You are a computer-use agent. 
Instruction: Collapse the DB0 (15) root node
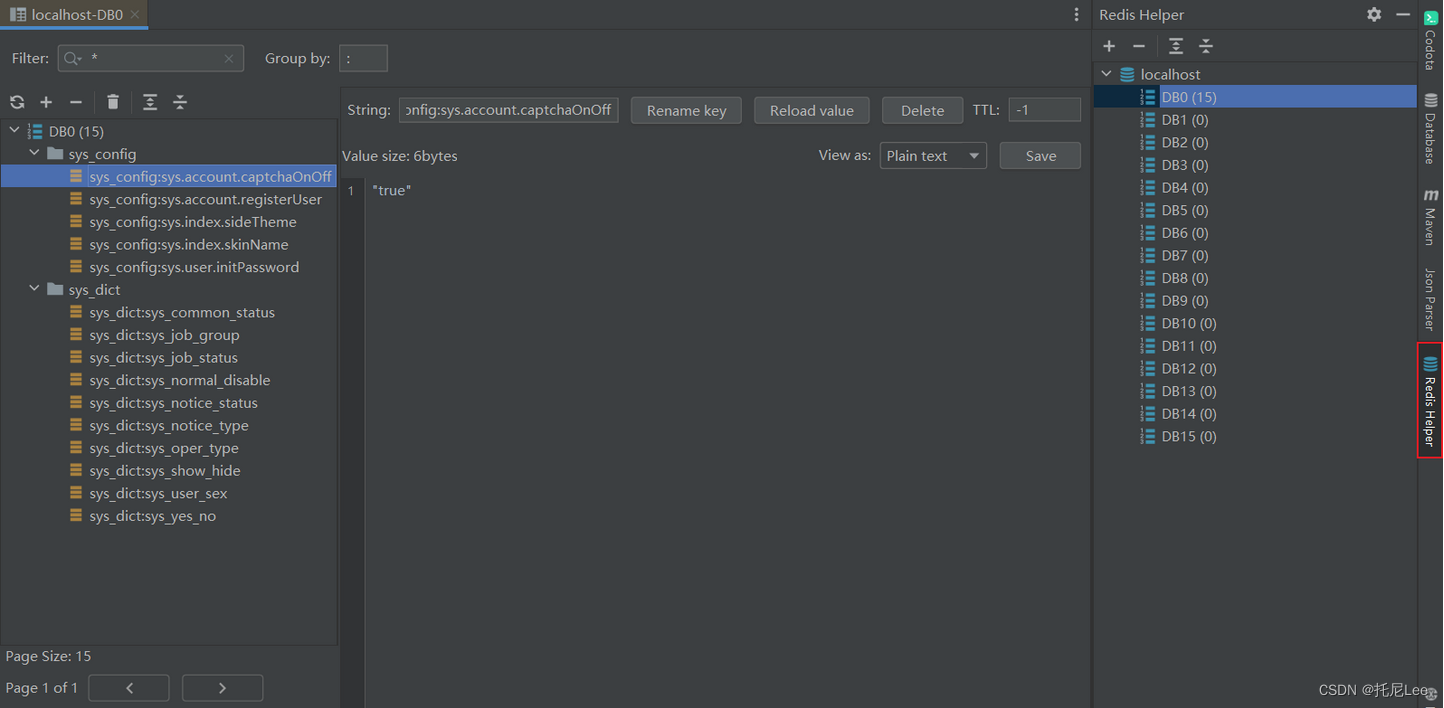pyautogui.click(x=15, y=130)
